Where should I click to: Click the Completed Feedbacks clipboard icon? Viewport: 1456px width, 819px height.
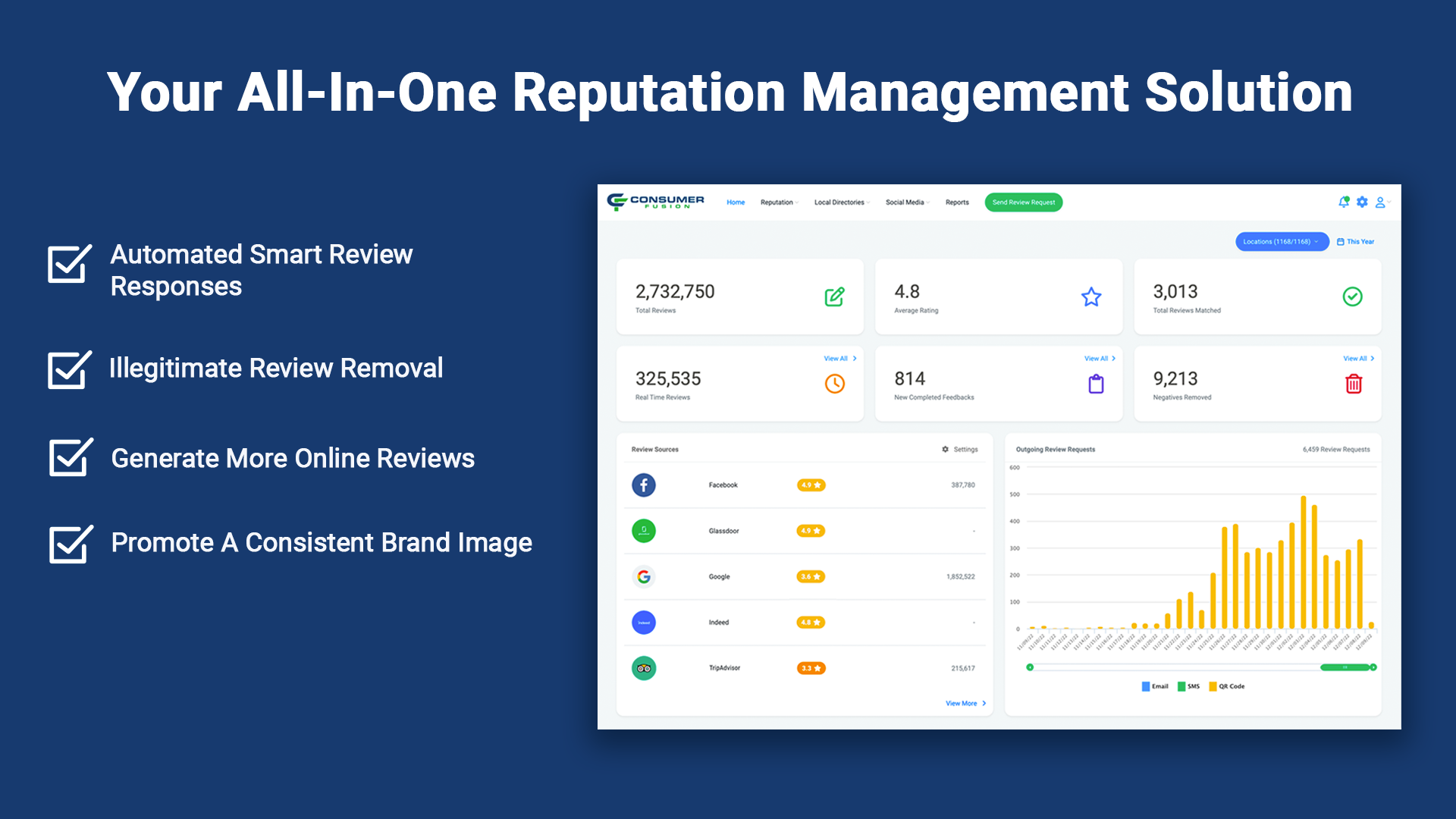point(1096,384)
